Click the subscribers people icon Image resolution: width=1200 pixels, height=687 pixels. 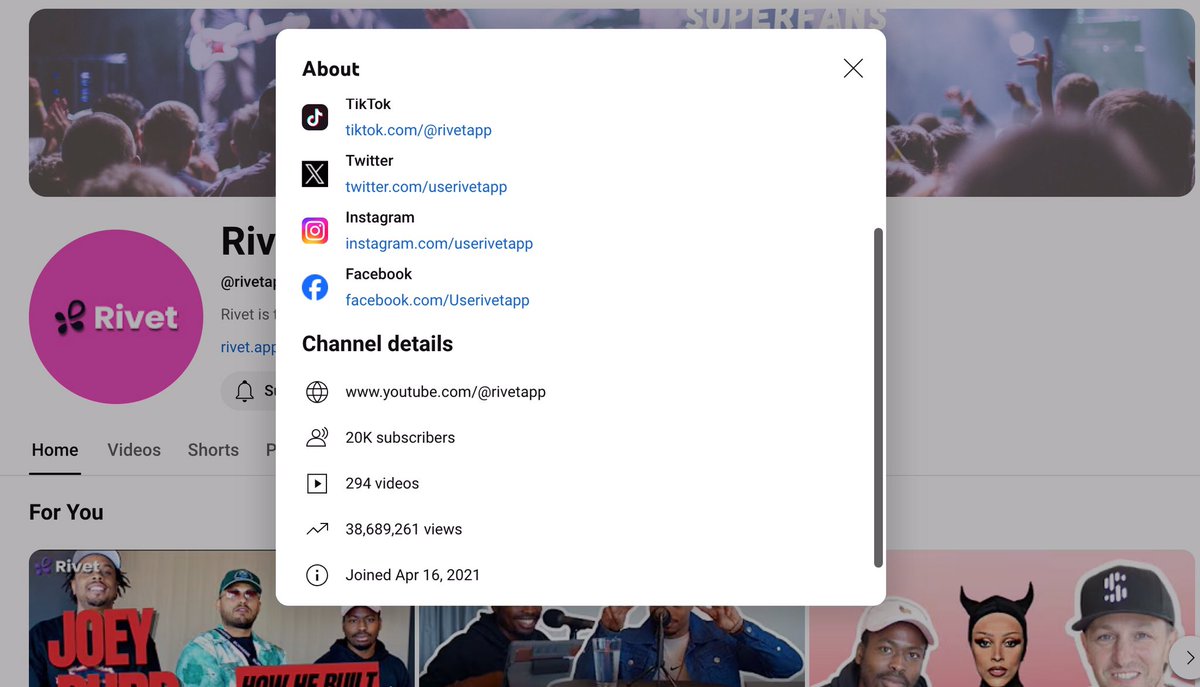pos(317,437)
